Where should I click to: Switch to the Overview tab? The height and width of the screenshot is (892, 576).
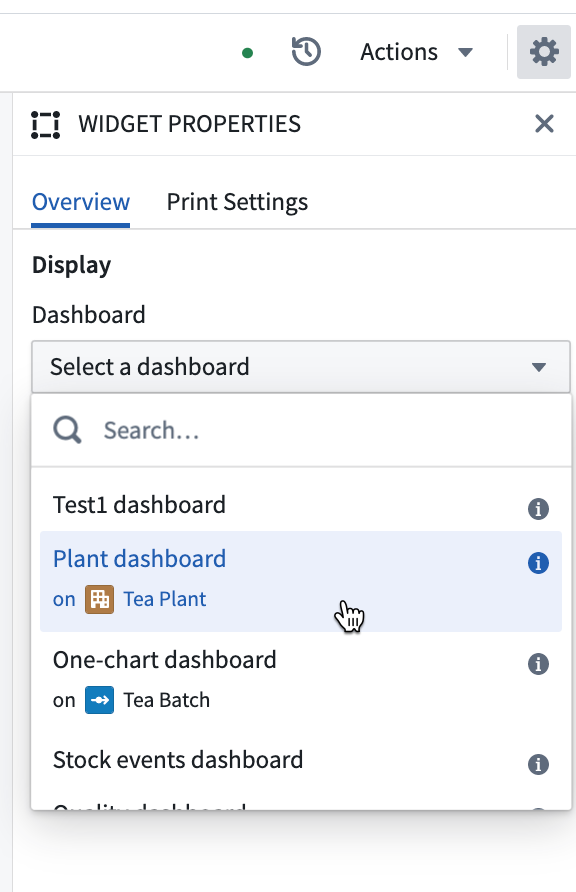(81, 202)
